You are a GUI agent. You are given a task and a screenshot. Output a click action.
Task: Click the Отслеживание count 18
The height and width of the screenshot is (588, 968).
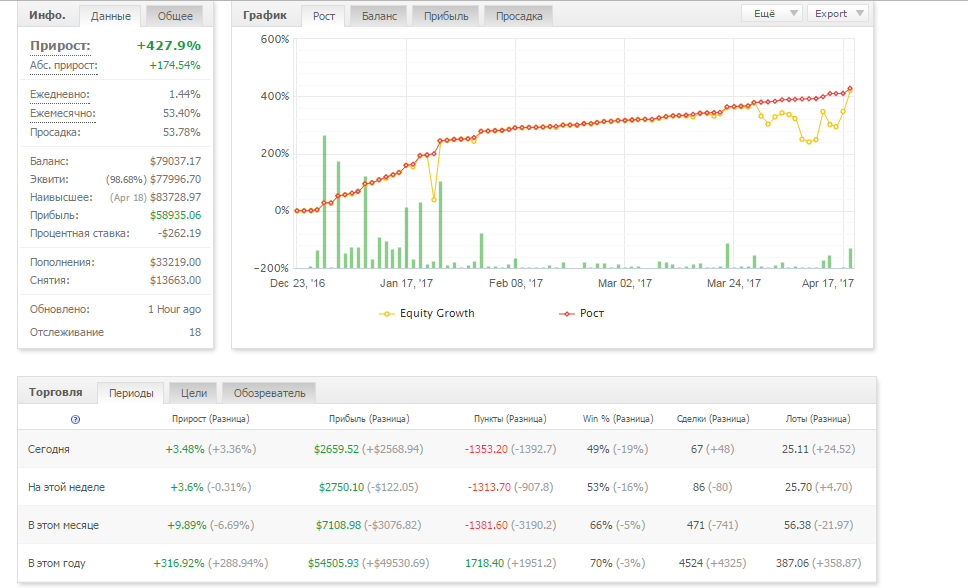(195, 332)
